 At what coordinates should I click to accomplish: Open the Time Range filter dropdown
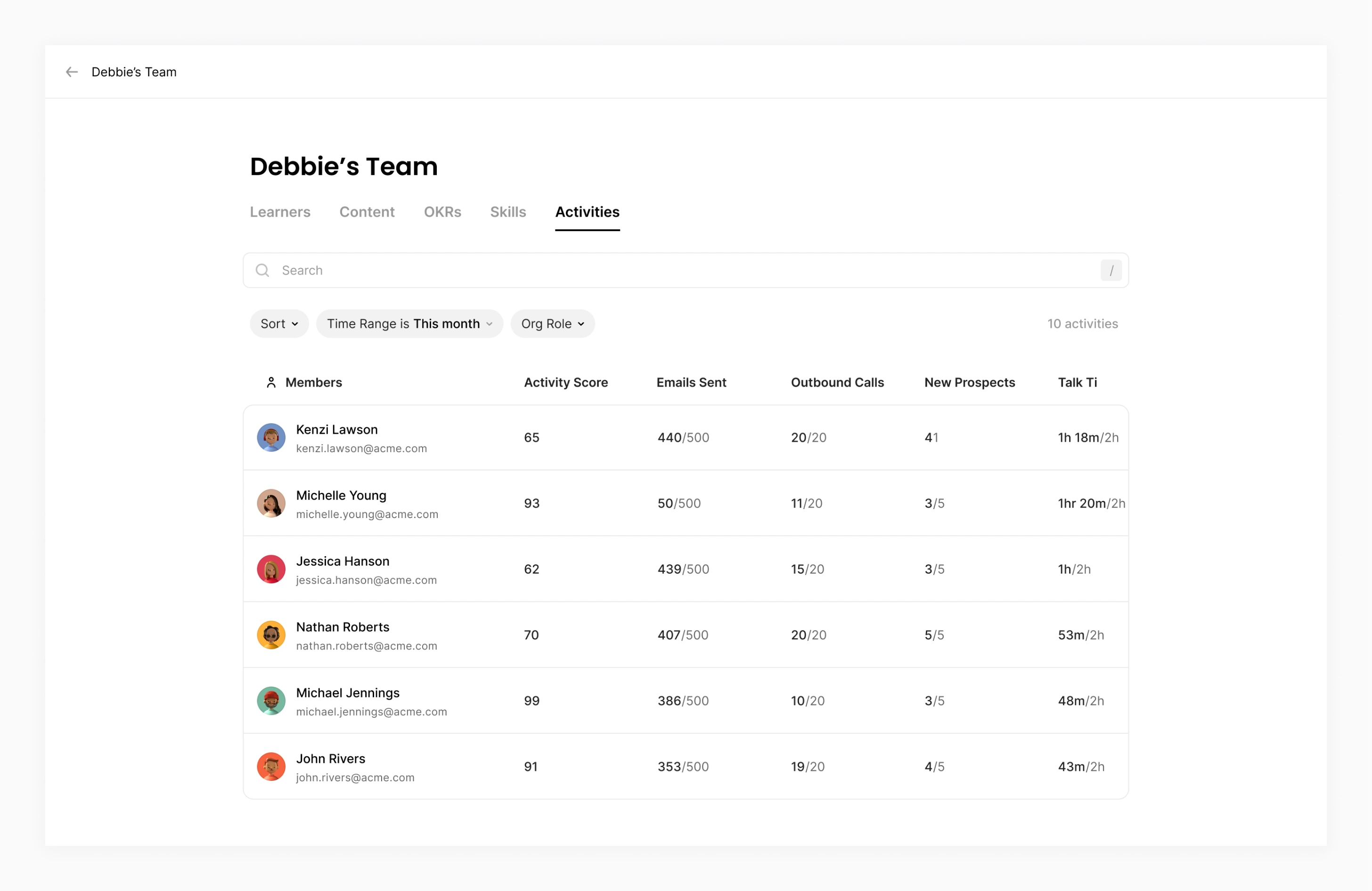click(409, 324)
